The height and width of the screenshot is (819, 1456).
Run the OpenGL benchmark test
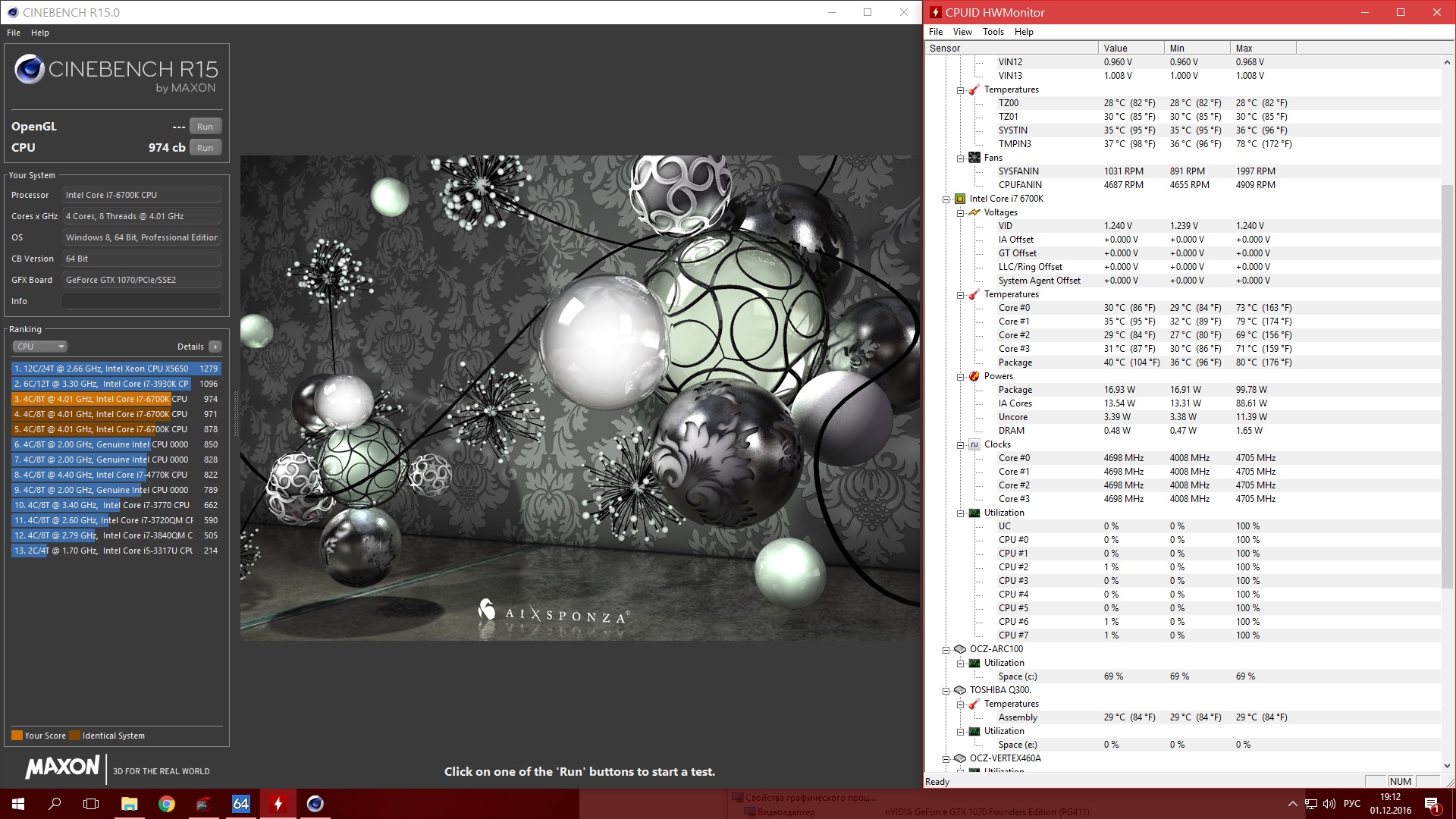[x=205, y=127]
